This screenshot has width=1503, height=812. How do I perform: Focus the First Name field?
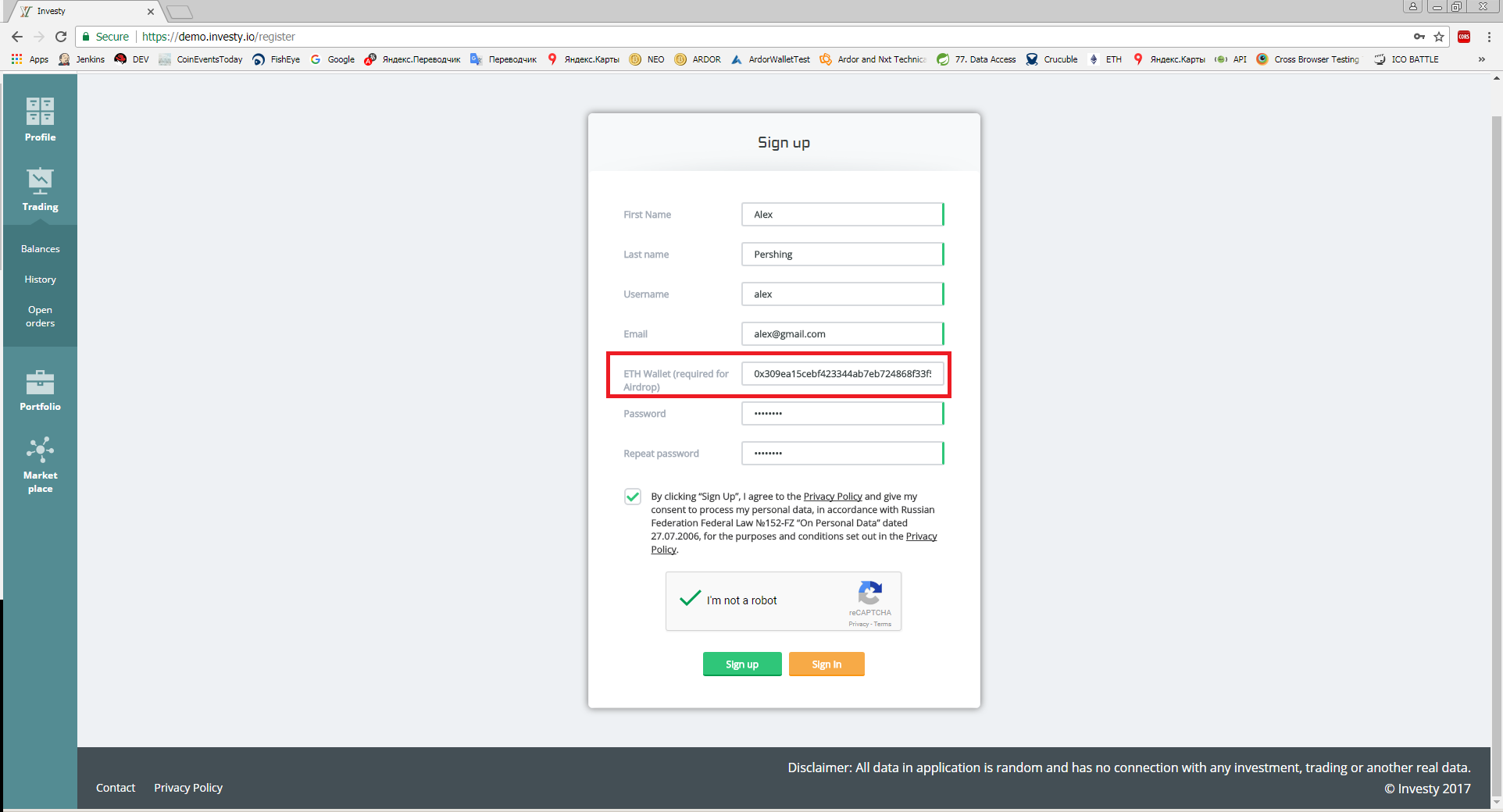(x=843, y=215)
